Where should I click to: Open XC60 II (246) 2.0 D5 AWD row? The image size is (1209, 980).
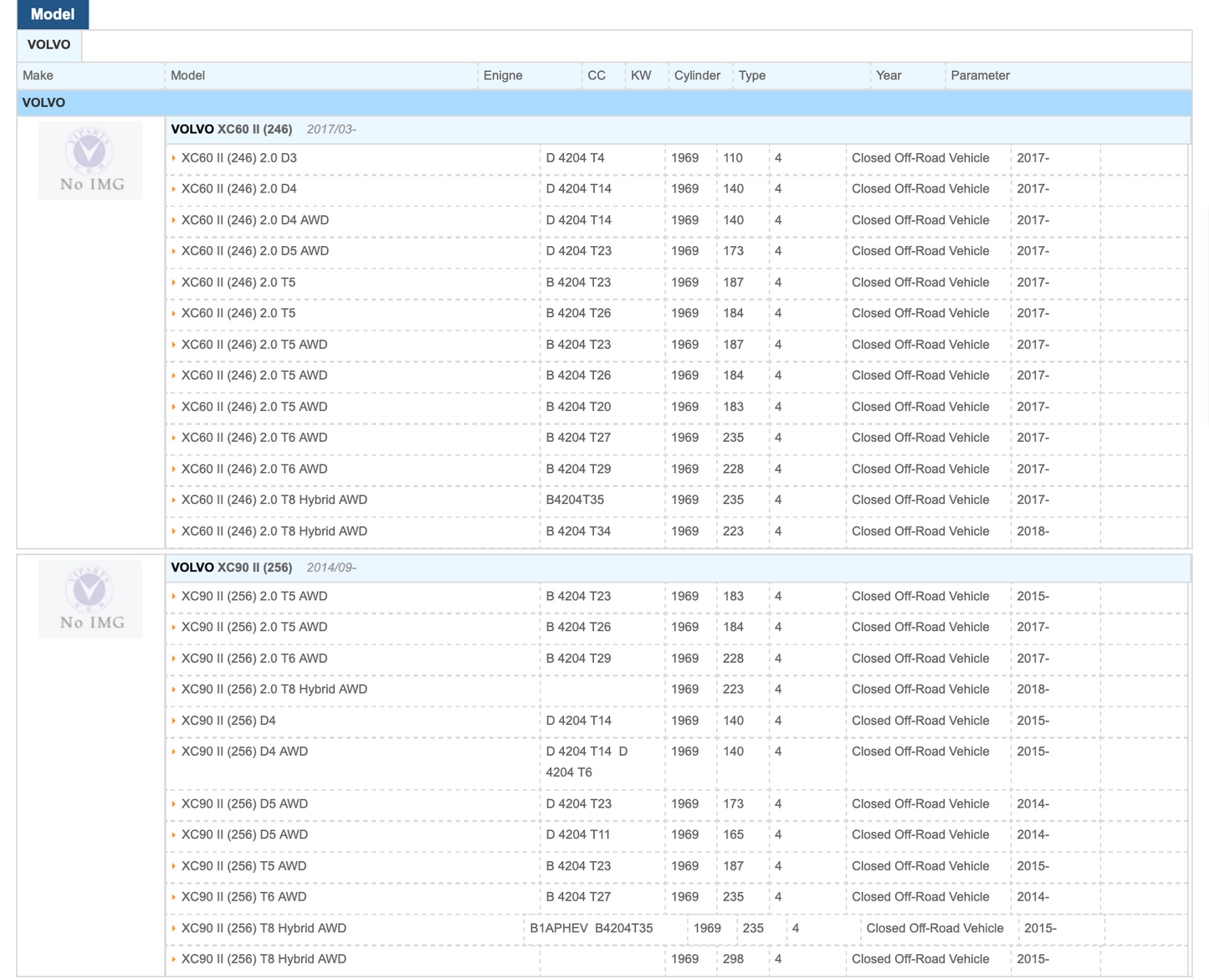tap(677, 251)
